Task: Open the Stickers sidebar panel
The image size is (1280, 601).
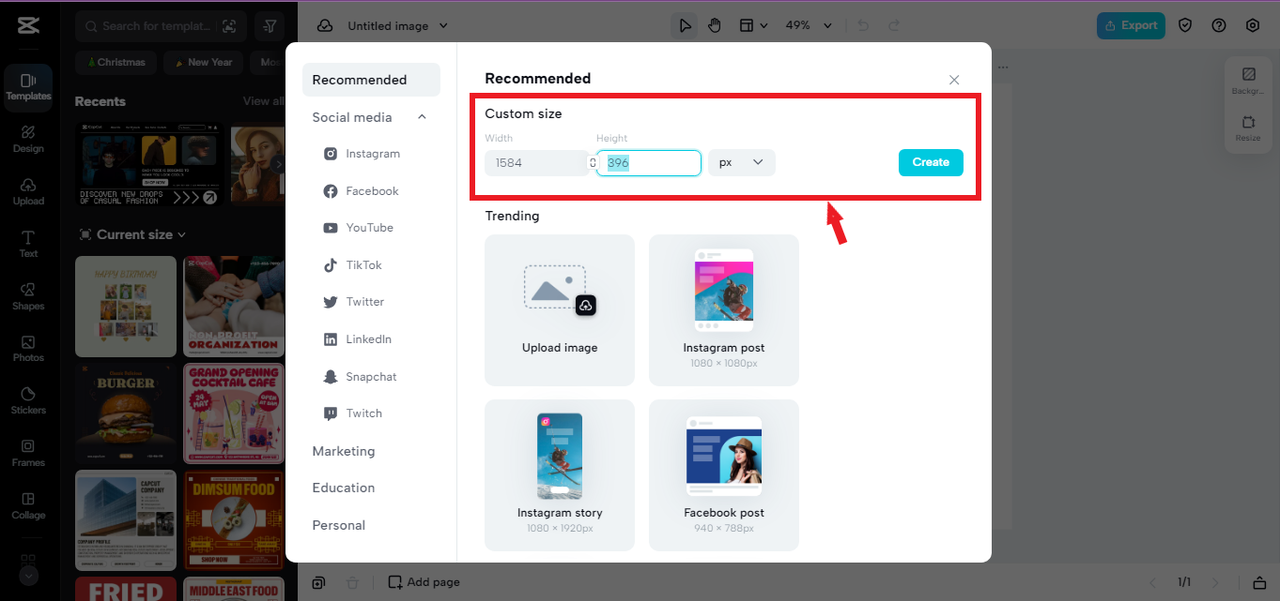Action: point(28,401)
